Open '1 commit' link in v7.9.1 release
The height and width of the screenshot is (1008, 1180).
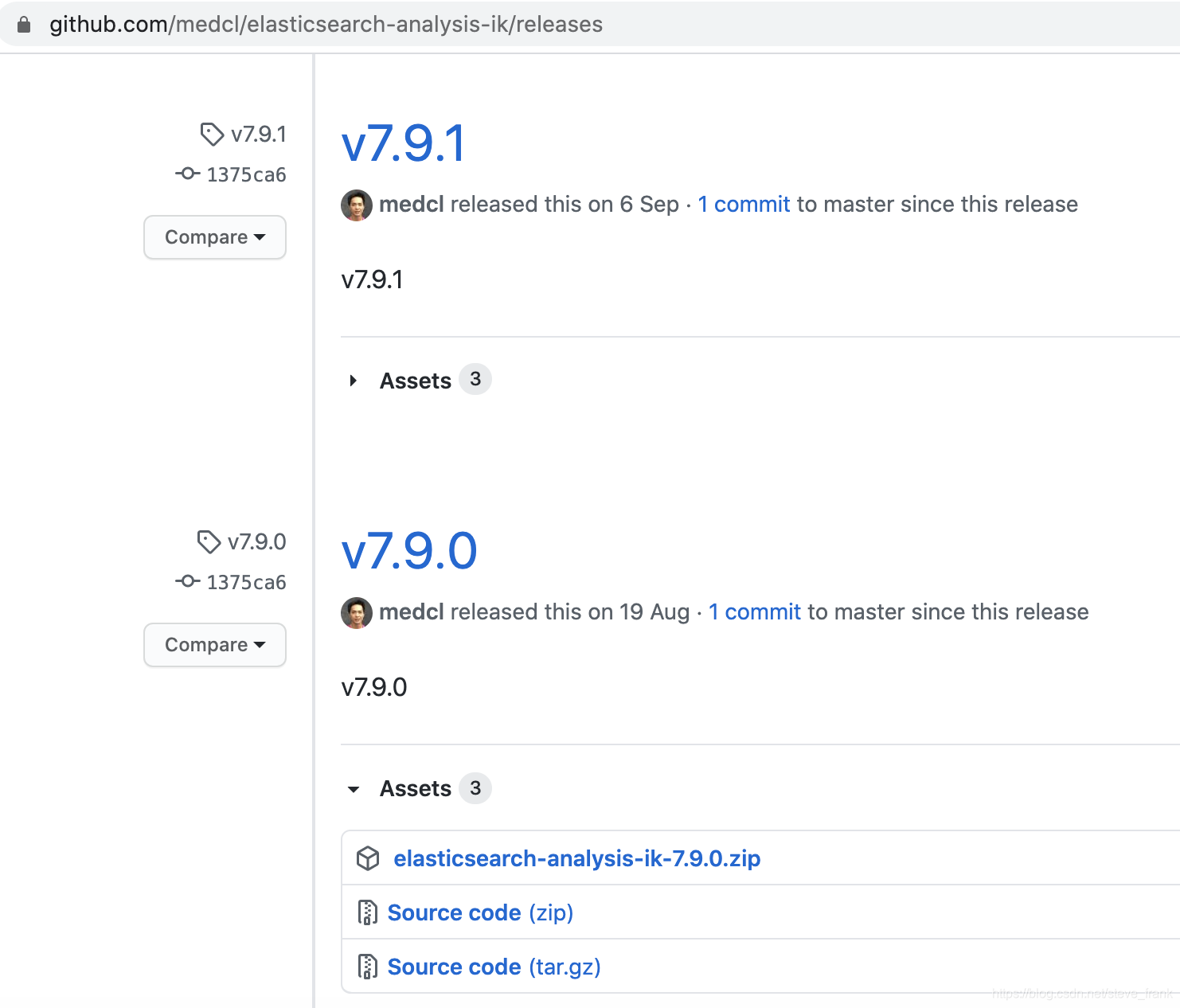tap(744, 205)
